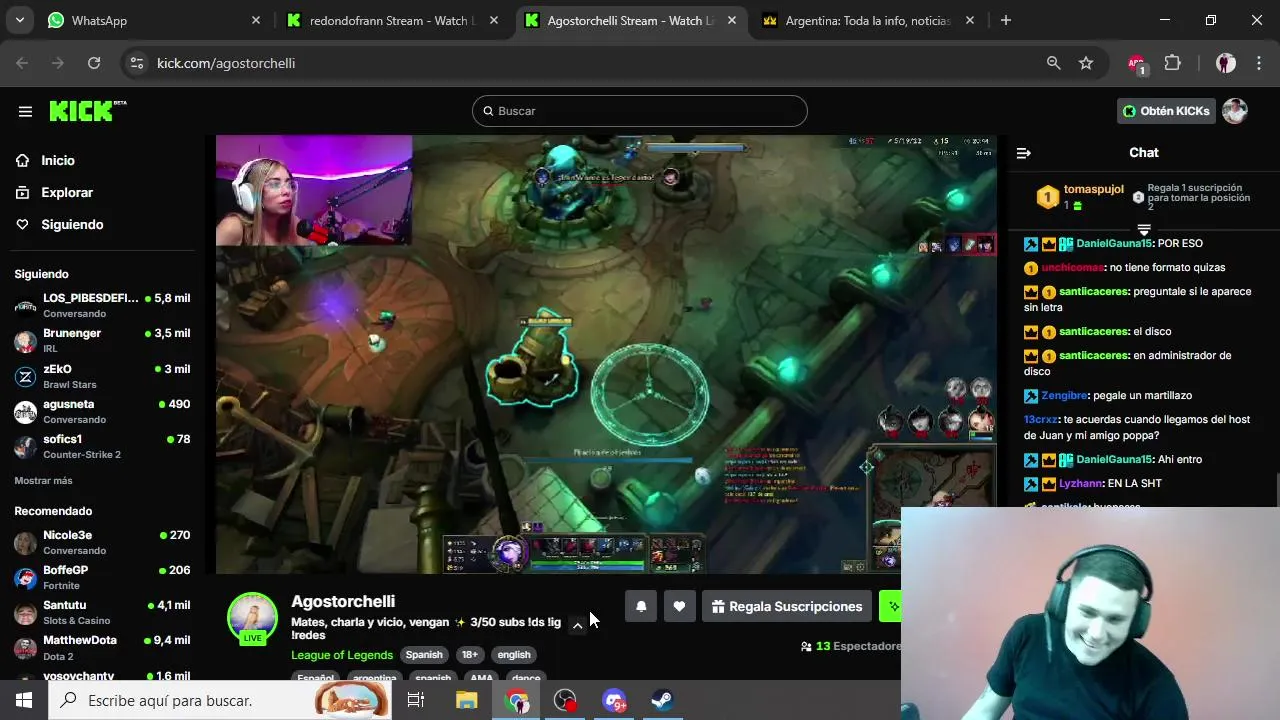Click Lyzhann username in chat
Image resolution: width=1280 pixels, height=720 pixels.
1081,483
